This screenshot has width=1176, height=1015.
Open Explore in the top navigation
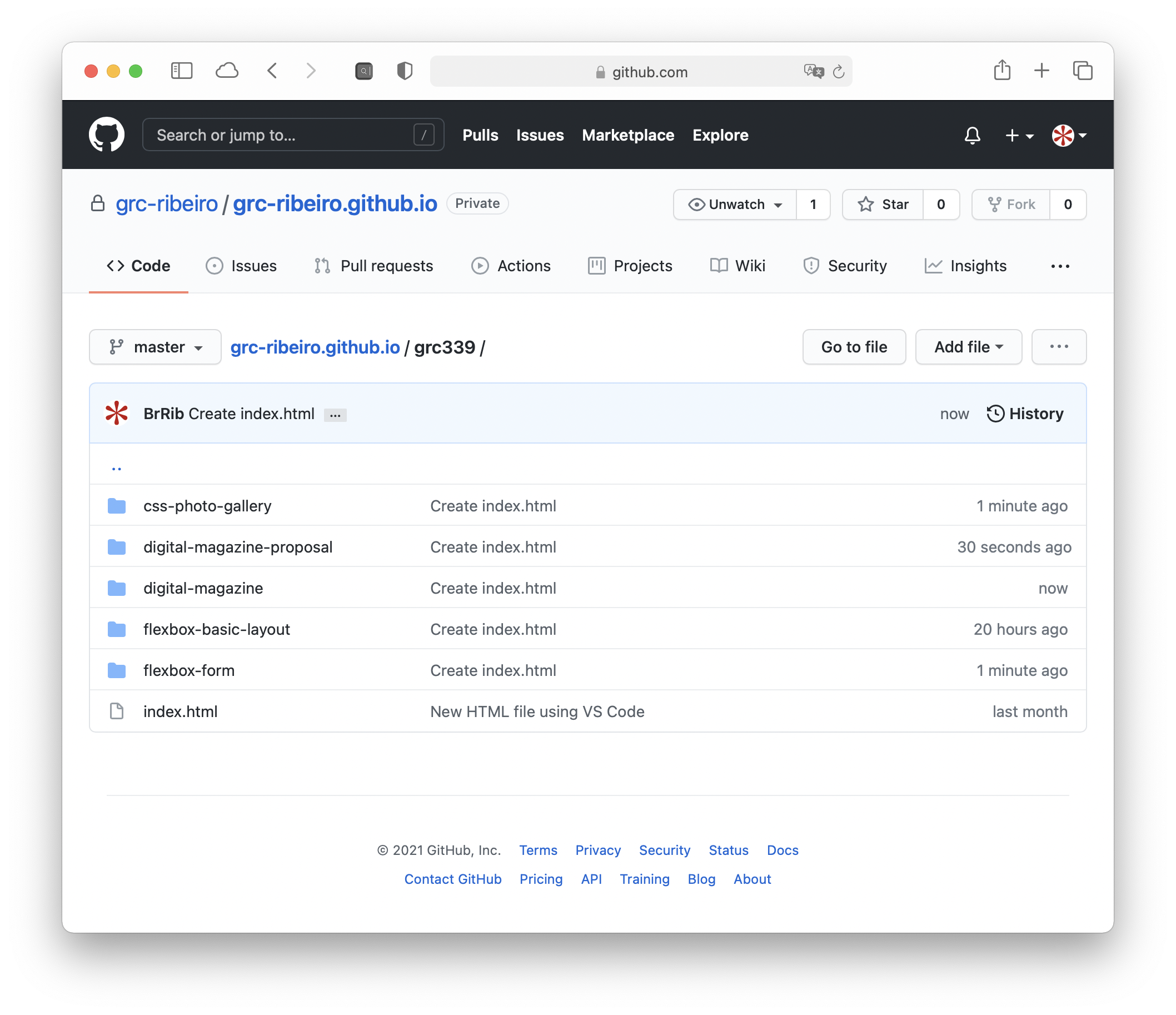(x=720, y=135)
